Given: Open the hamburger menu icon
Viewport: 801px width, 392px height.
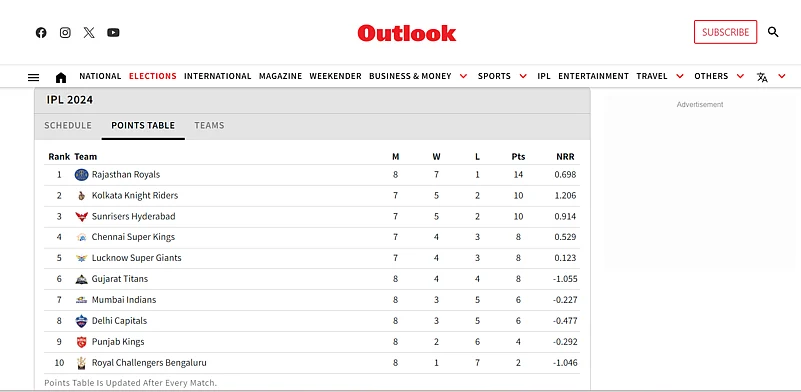Looking at the screenshot, I should click(x=33, y=77).
